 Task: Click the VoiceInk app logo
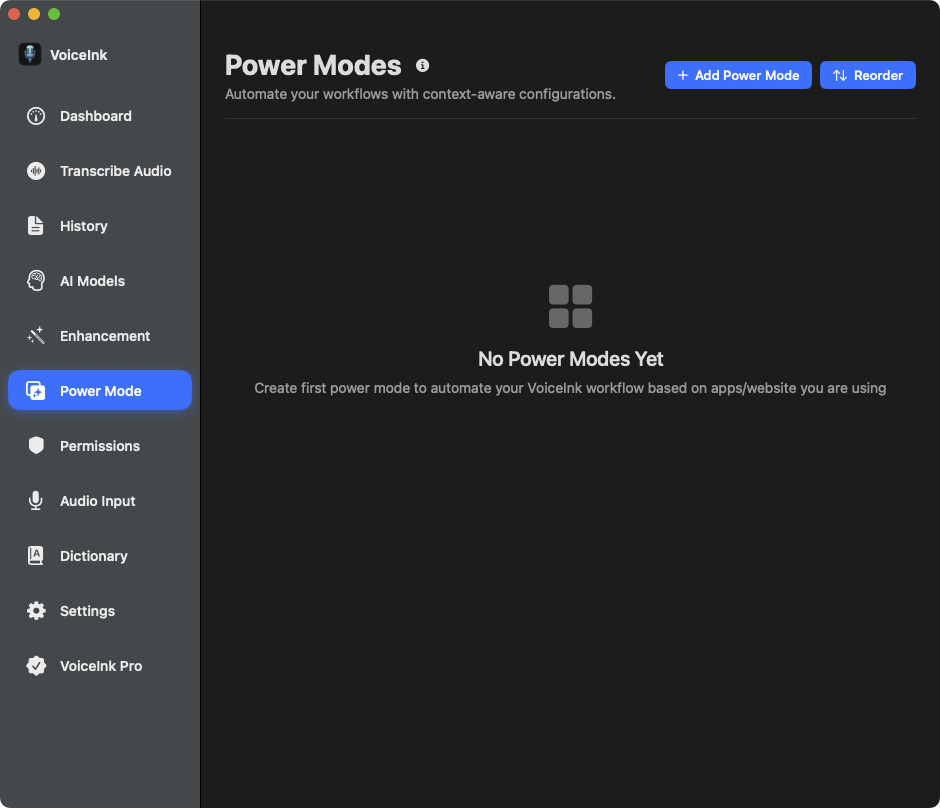coord(30,55)
